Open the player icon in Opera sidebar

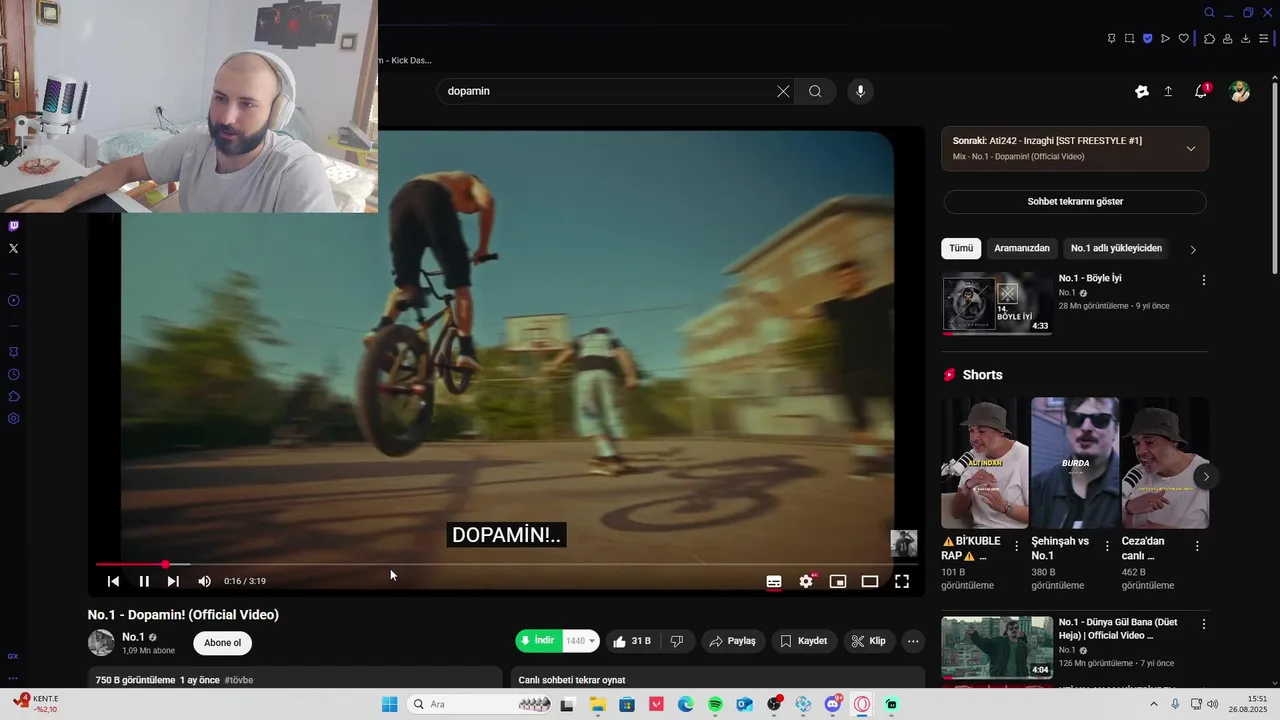pyautogui.click(x=13, y=300)
